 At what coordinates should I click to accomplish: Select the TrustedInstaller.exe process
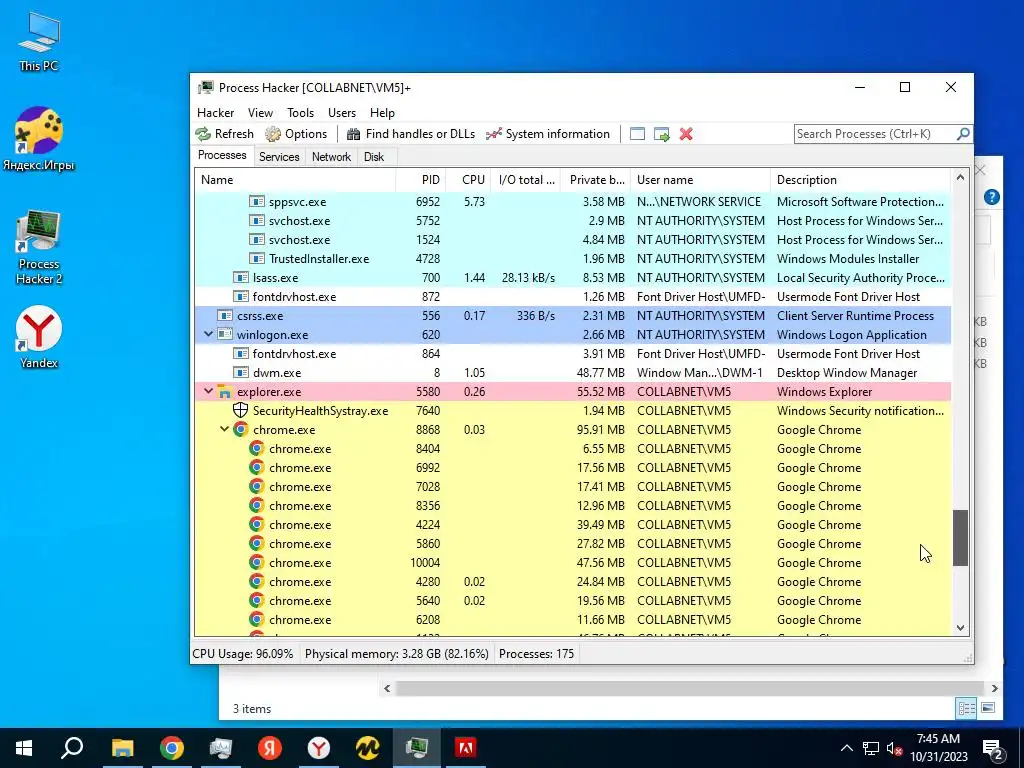pyautogui.click(x=573, y=259)
